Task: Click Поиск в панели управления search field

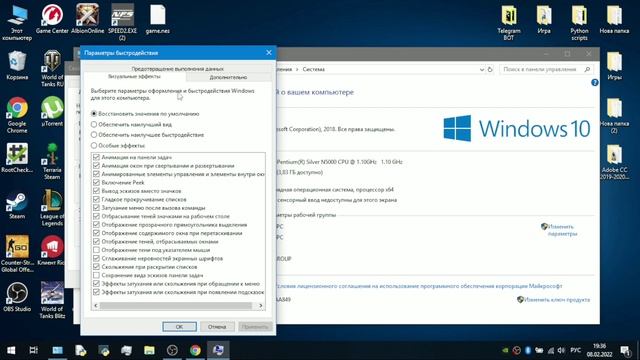Action: tap(545, 69)
